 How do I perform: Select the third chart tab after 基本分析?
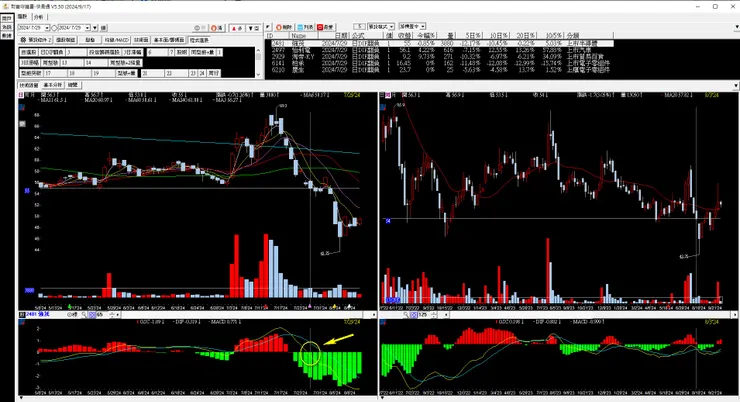(x=73, y=85)
